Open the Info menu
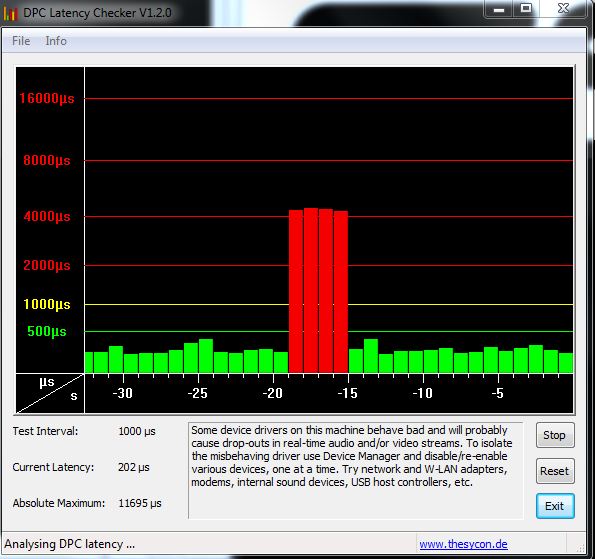Image resolution: width=595 pixels, height=559 pixels. pyautogui.click(x=56, y=41)
